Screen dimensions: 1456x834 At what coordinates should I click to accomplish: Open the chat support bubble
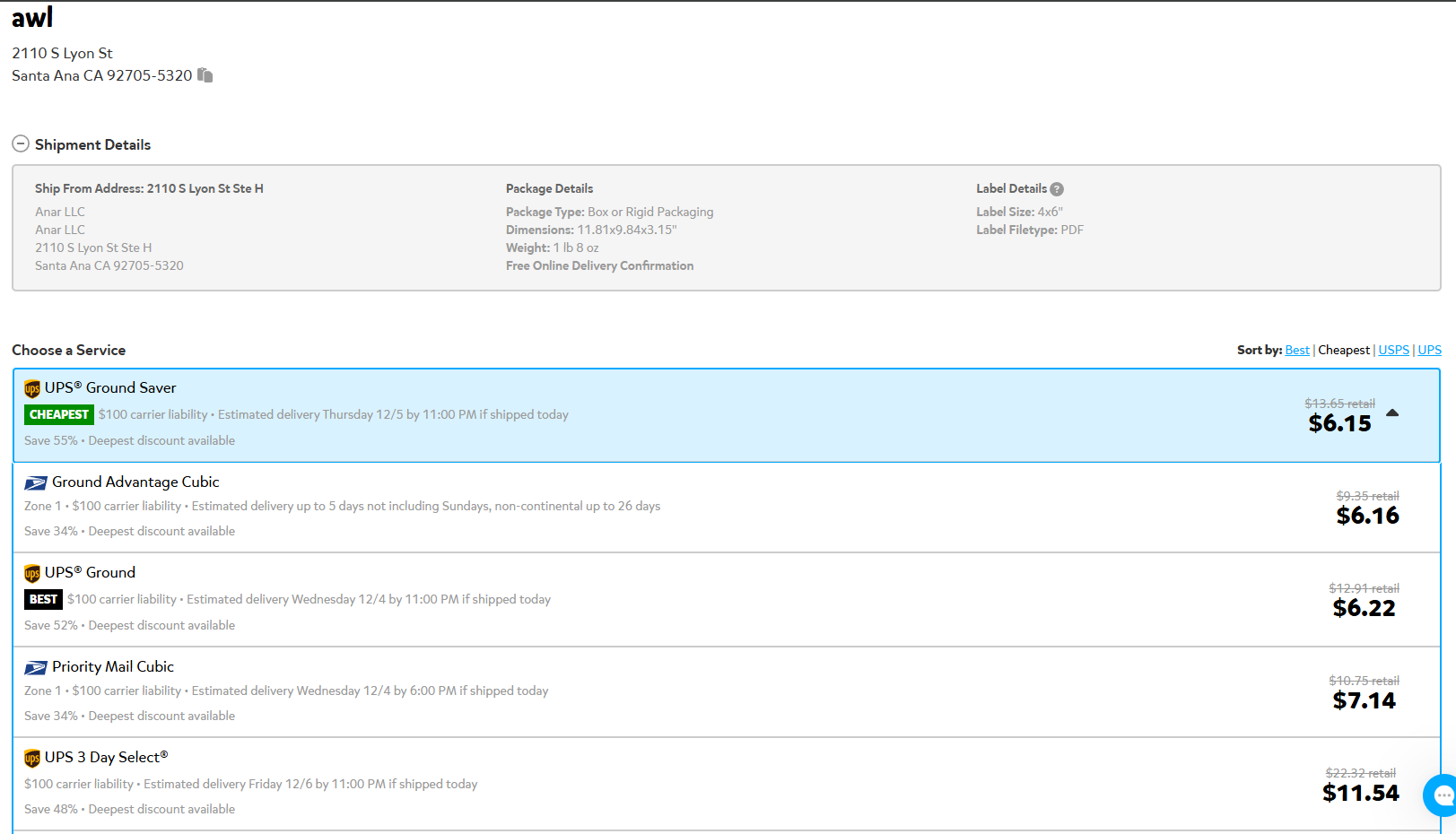point(1442,795)
